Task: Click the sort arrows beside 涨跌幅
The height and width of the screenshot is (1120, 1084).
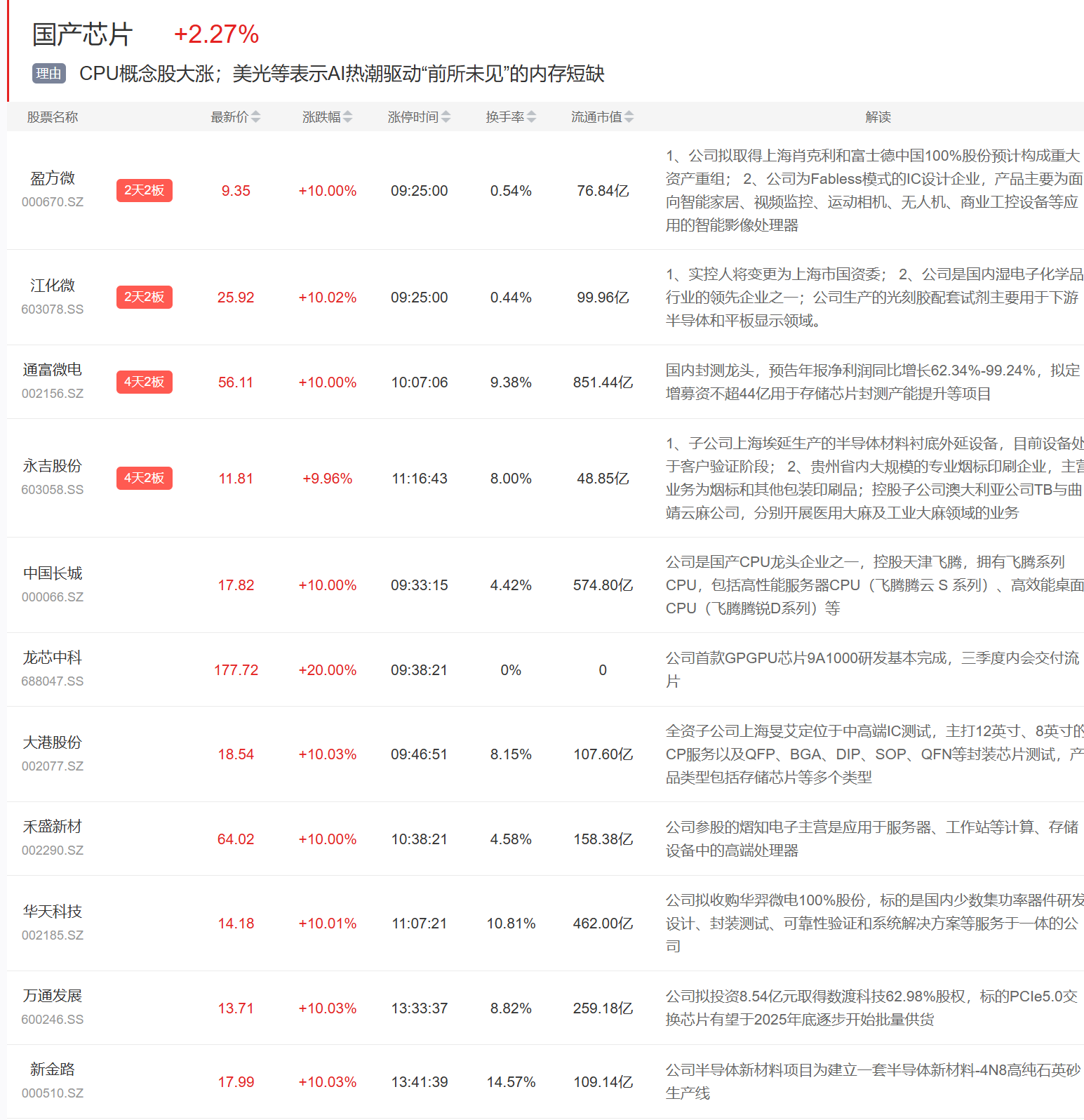Action: (x=347, y=117)
